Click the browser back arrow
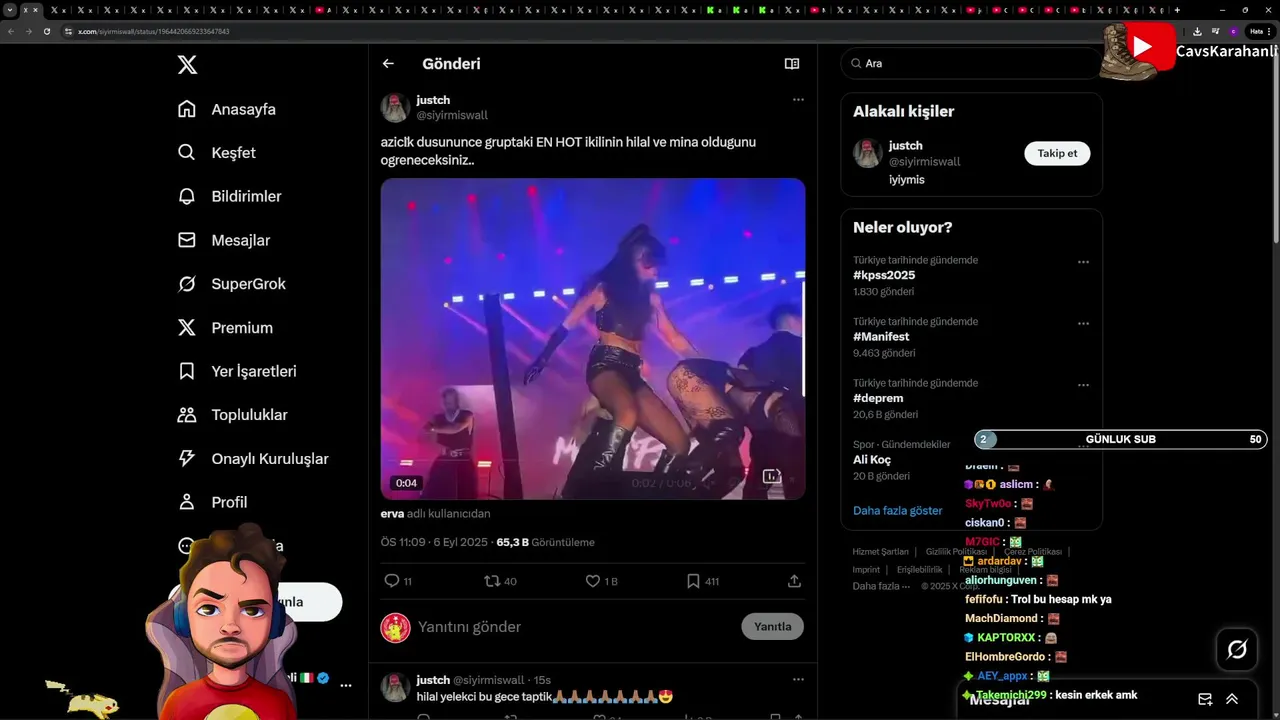 11,31
